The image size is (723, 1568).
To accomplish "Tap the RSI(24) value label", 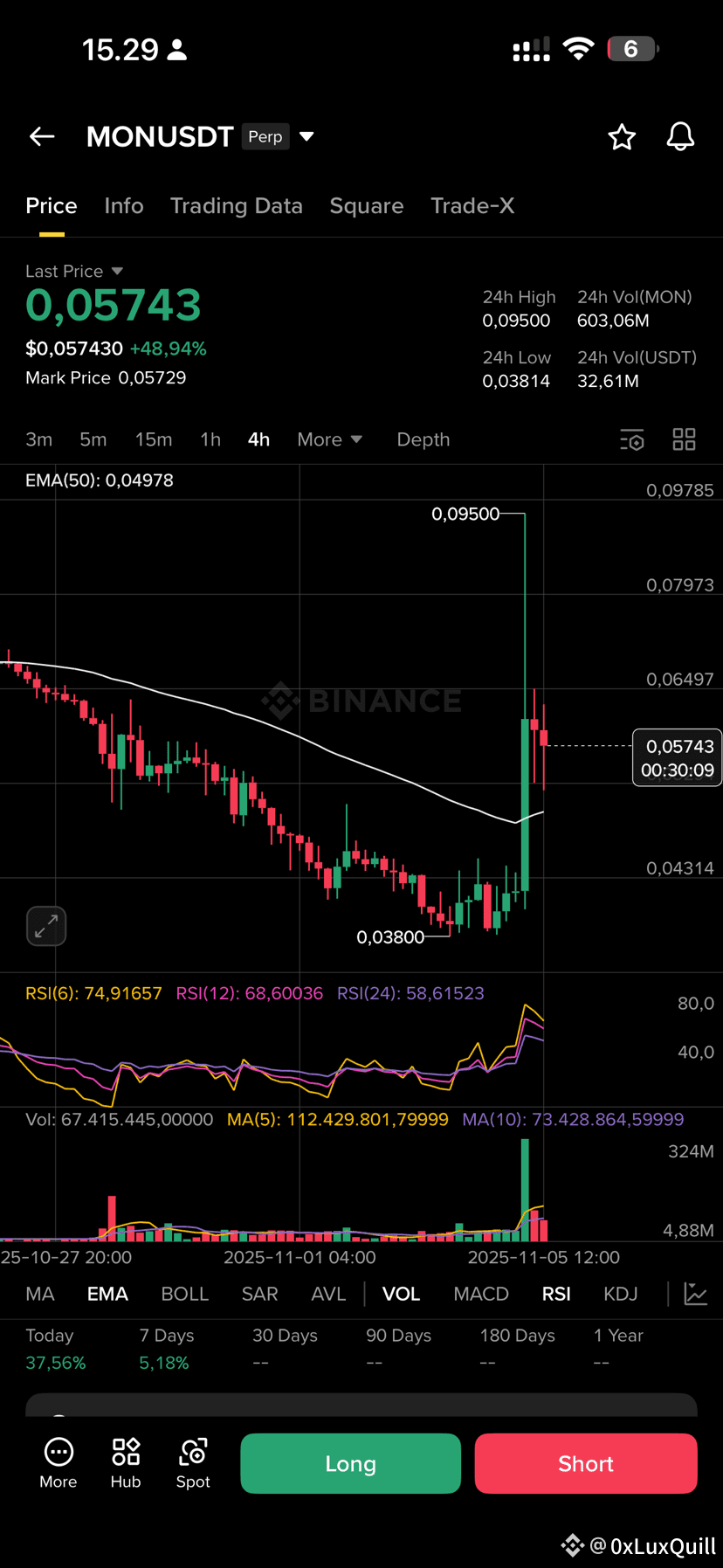I will pos(410,993).
